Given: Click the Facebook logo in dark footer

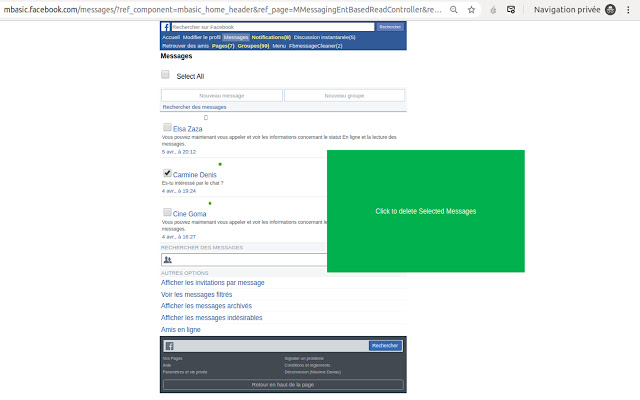Looking at the screenshot, I should click(x=169, y=346).
